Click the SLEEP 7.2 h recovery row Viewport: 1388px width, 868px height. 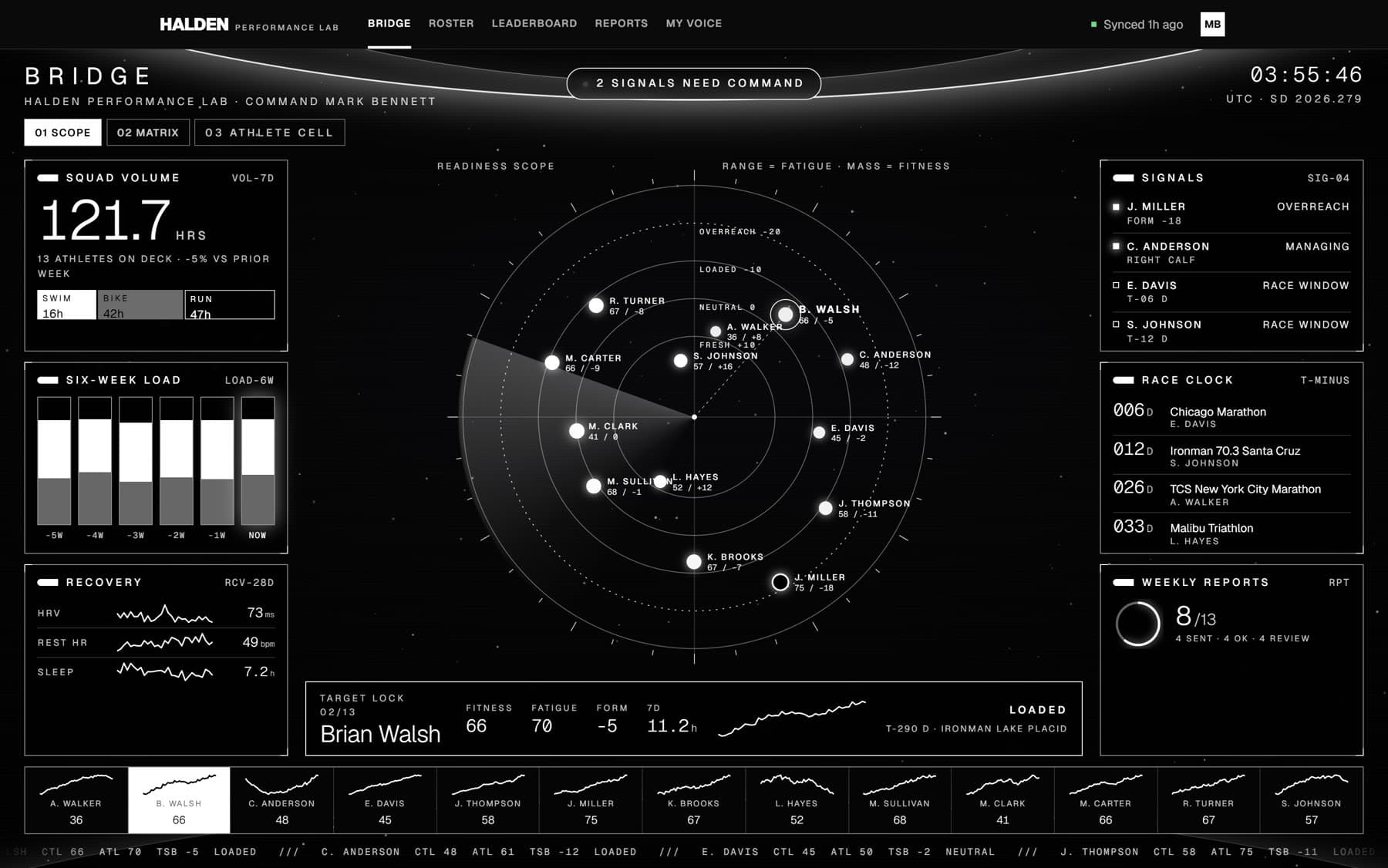tap(156, 672)
